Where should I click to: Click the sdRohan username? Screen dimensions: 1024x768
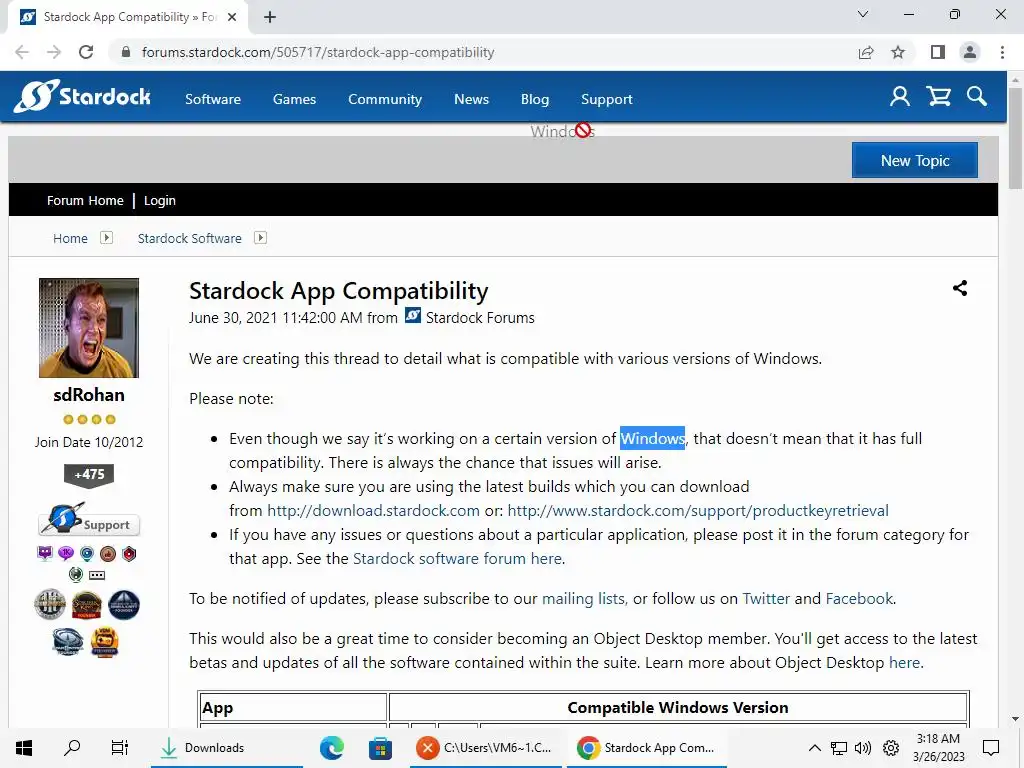pos(89,395)
